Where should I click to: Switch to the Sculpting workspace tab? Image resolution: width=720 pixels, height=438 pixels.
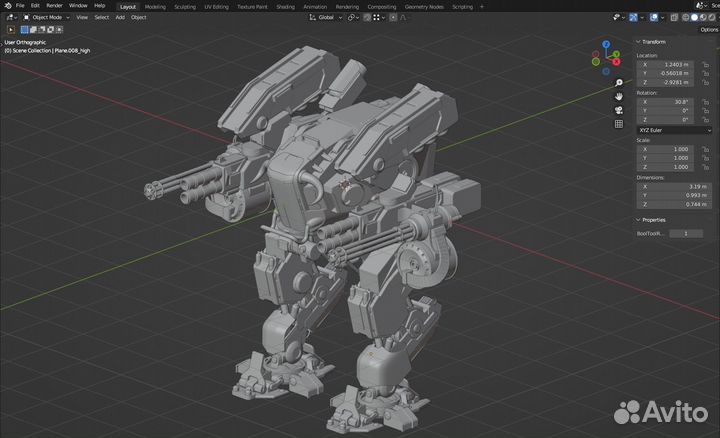185,6
